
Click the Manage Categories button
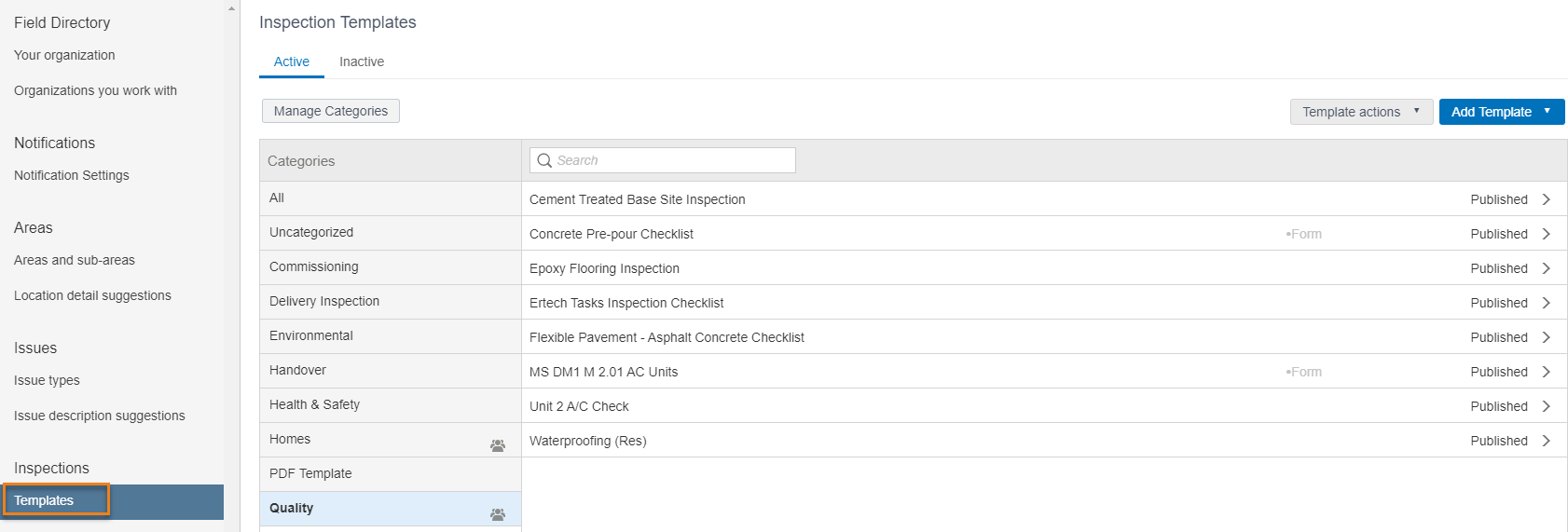point(331,111)
